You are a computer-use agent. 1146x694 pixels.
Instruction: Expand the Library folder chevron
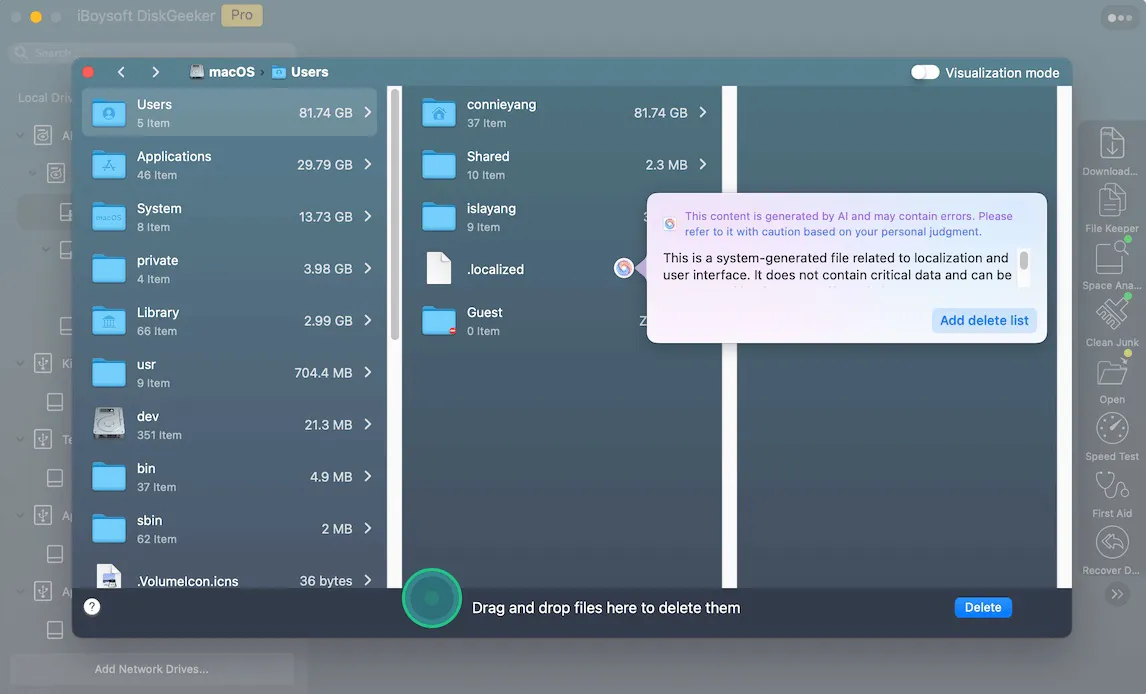click(x=368, y=320)
